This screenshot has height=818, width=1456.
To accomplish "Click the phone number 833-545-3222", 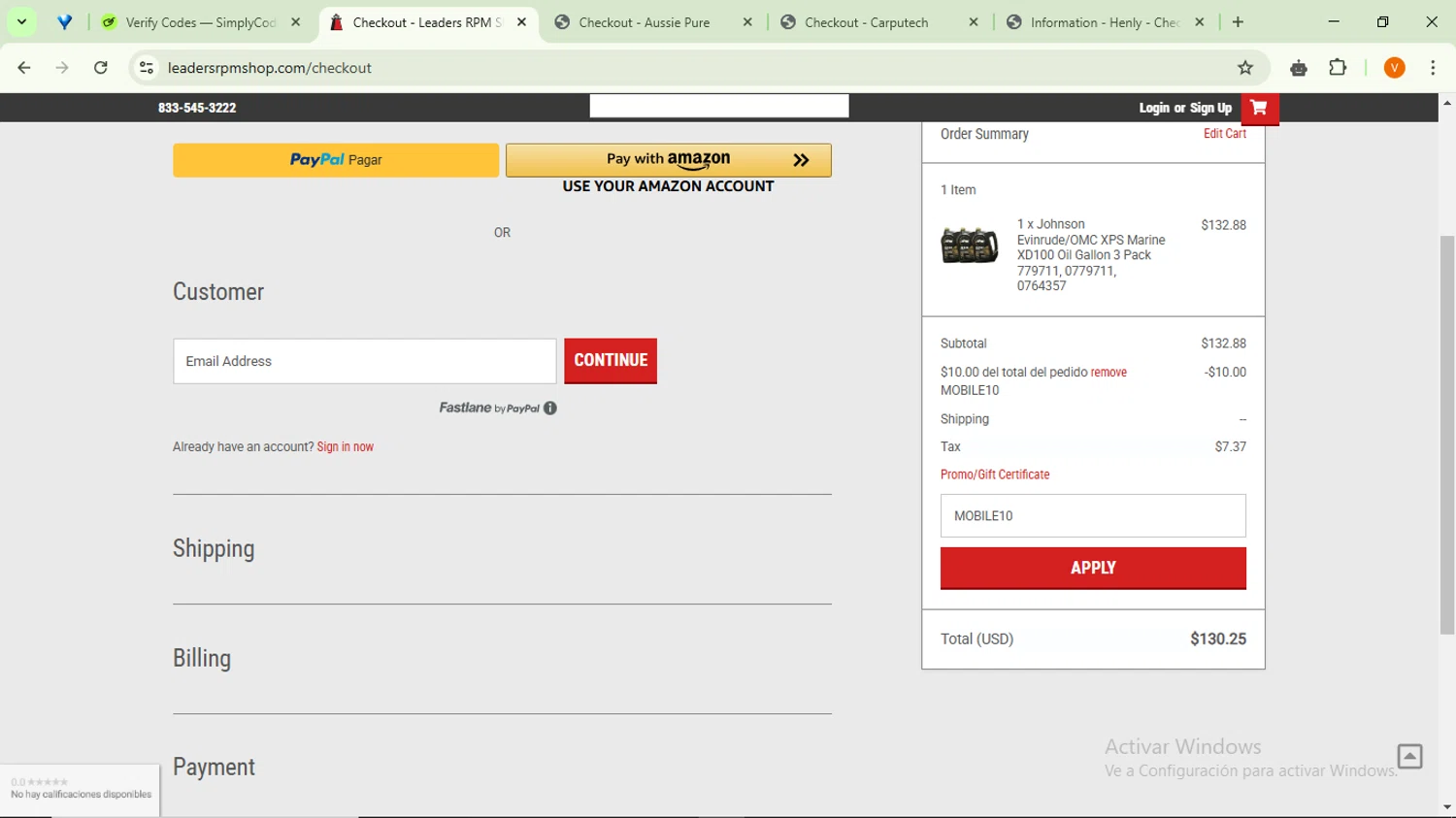I will click(197, 108).
